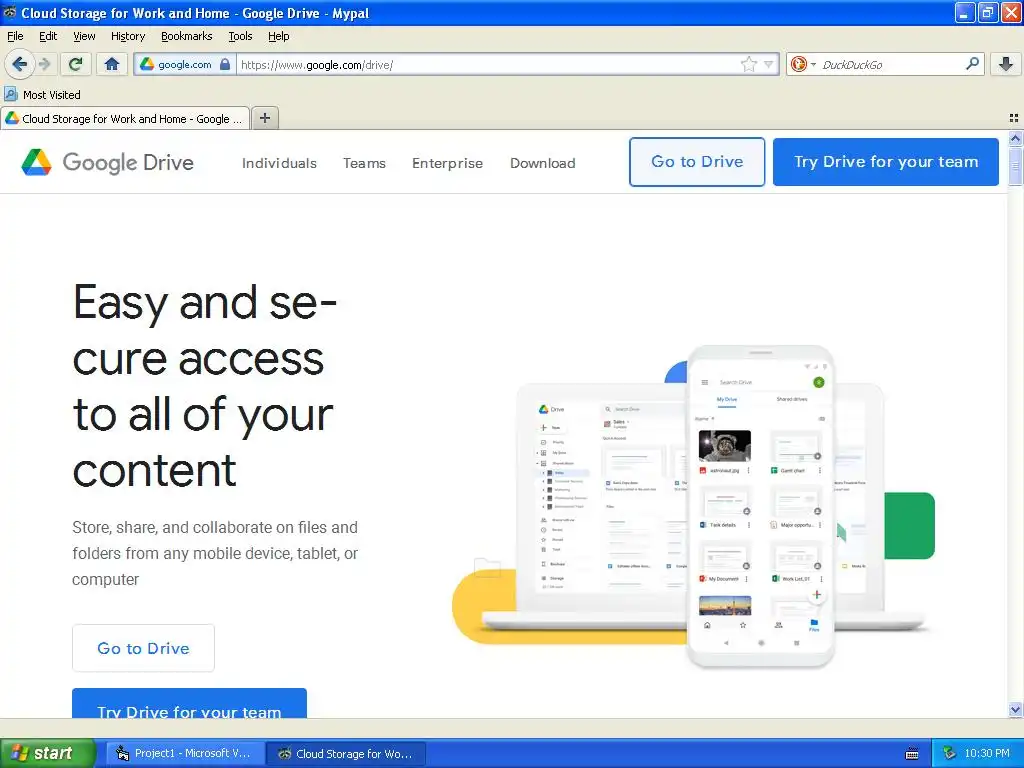Viewport: 1024px width, 768px height.
Task: Reload the page with the refresh icon
Action: pyautogui.click(x=75, y=64)
